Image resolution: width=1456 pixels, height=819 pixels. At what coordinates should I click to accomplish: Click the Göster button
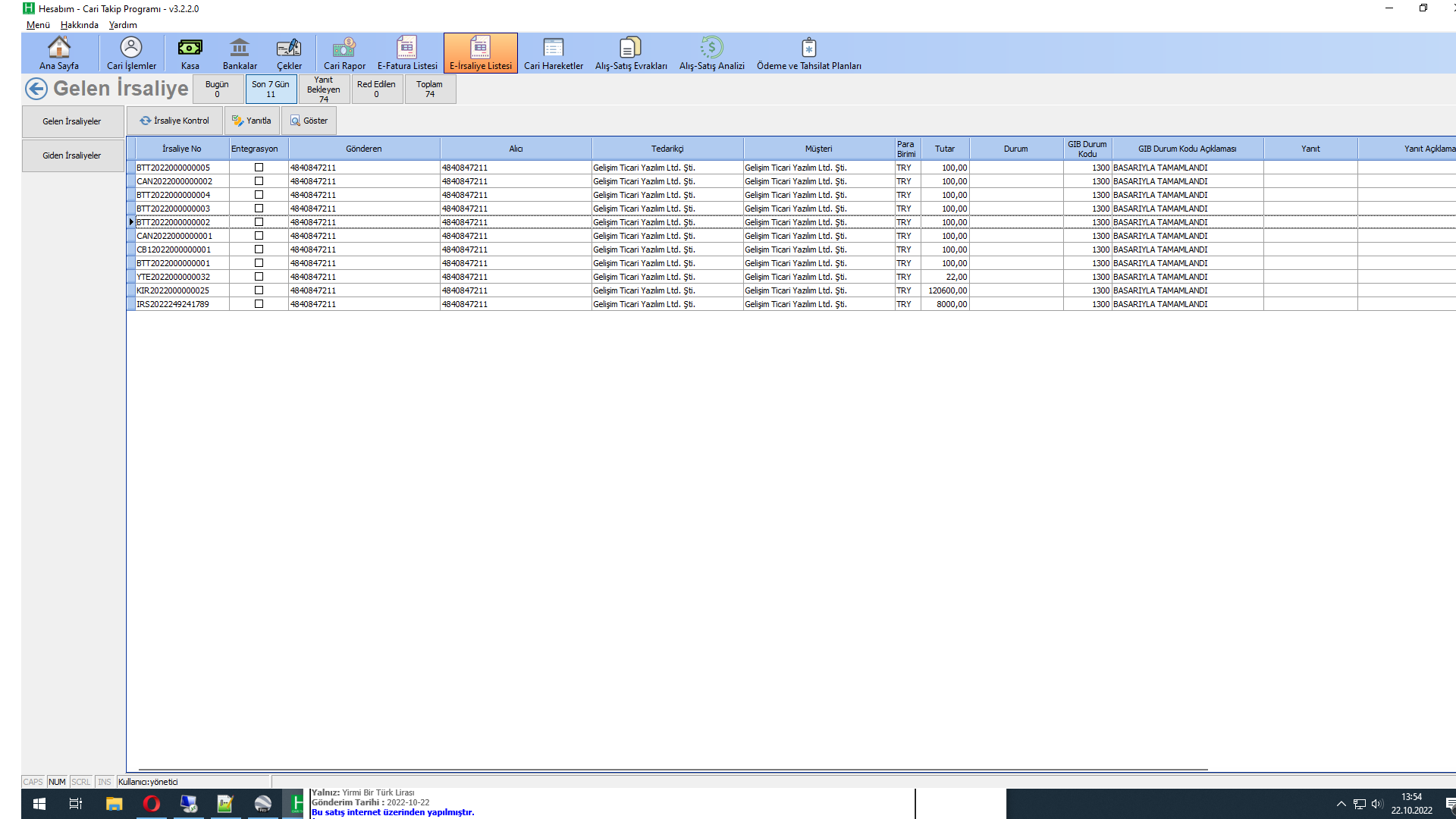[x=309, y=121]
